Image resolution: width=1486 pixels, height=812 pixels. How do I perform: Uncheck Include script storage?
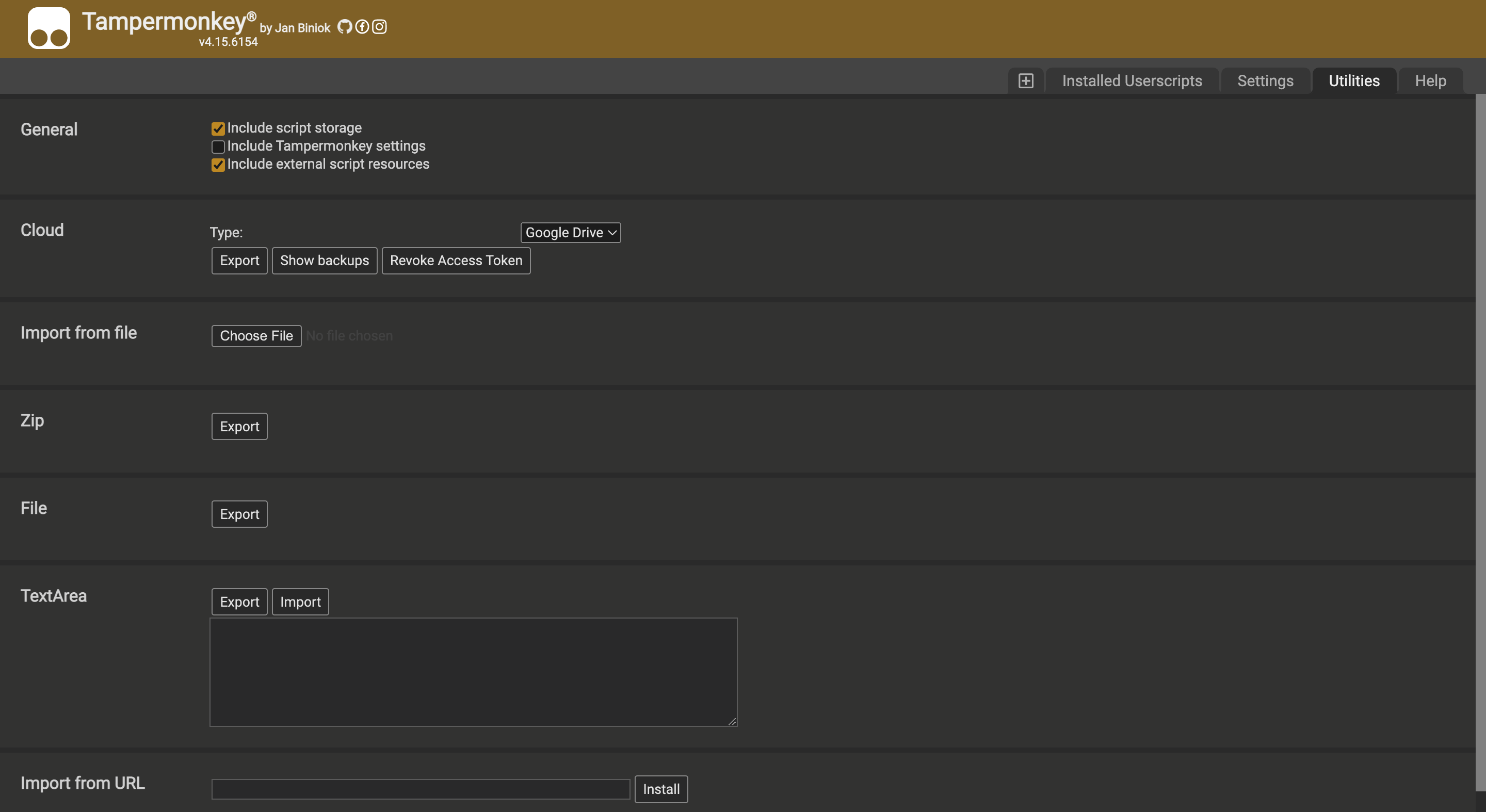point(217,128)
